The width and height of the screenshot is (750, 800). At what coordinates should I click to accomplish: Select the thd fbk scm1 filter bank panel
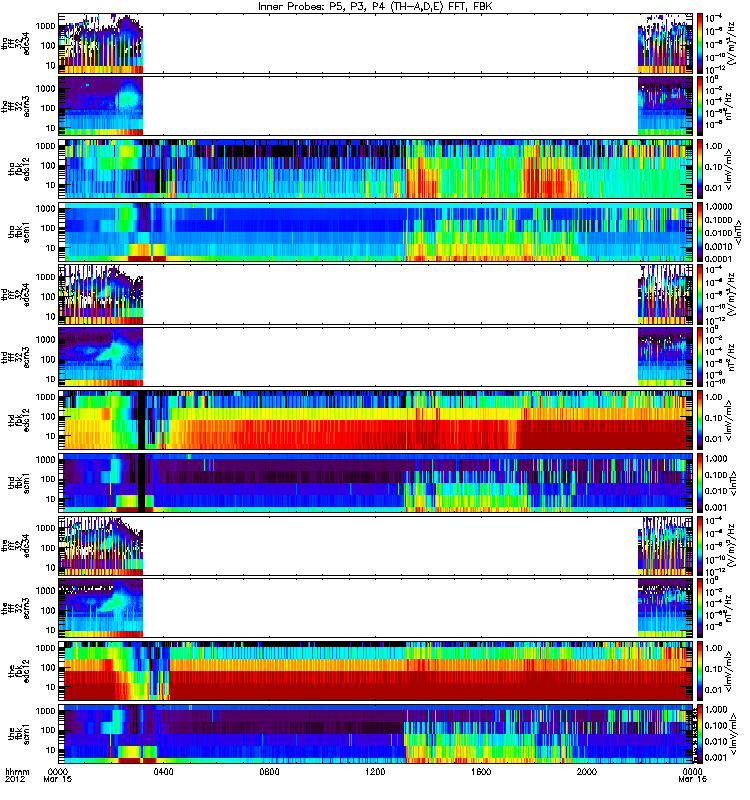point(376,483)
